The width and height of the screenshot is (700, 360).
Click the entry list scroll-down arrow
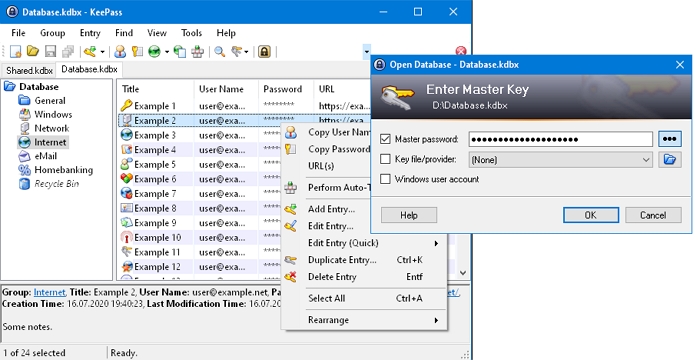point(463,272)
